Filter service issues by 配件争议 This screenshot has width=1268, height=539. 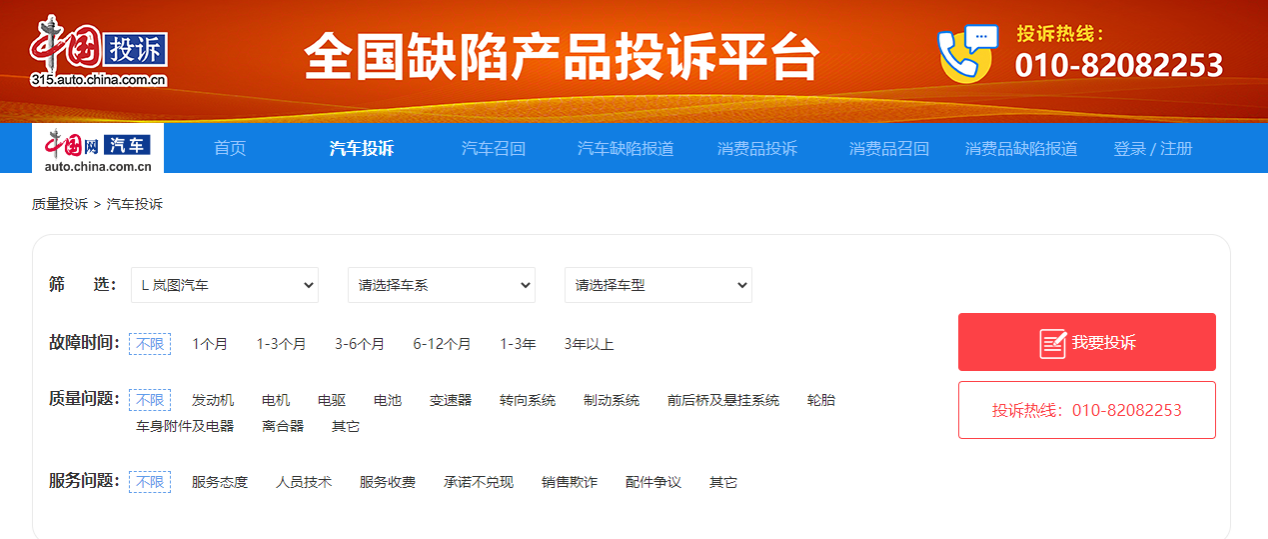pyautogui.click(x=654, y=482)
